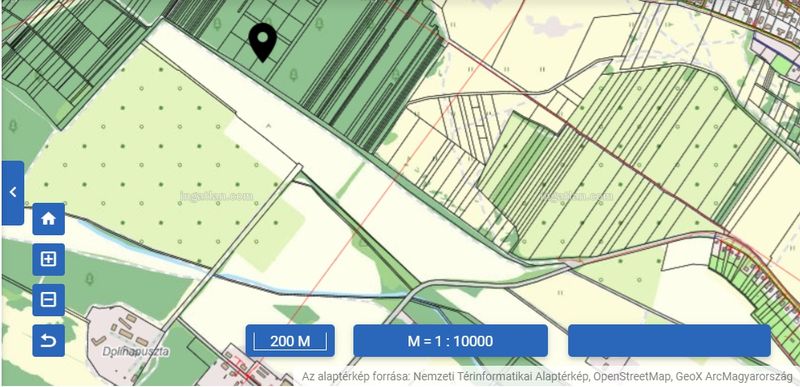Click the map source attribution text
Viewport: 800px width, 387px height.
(547, 377)
